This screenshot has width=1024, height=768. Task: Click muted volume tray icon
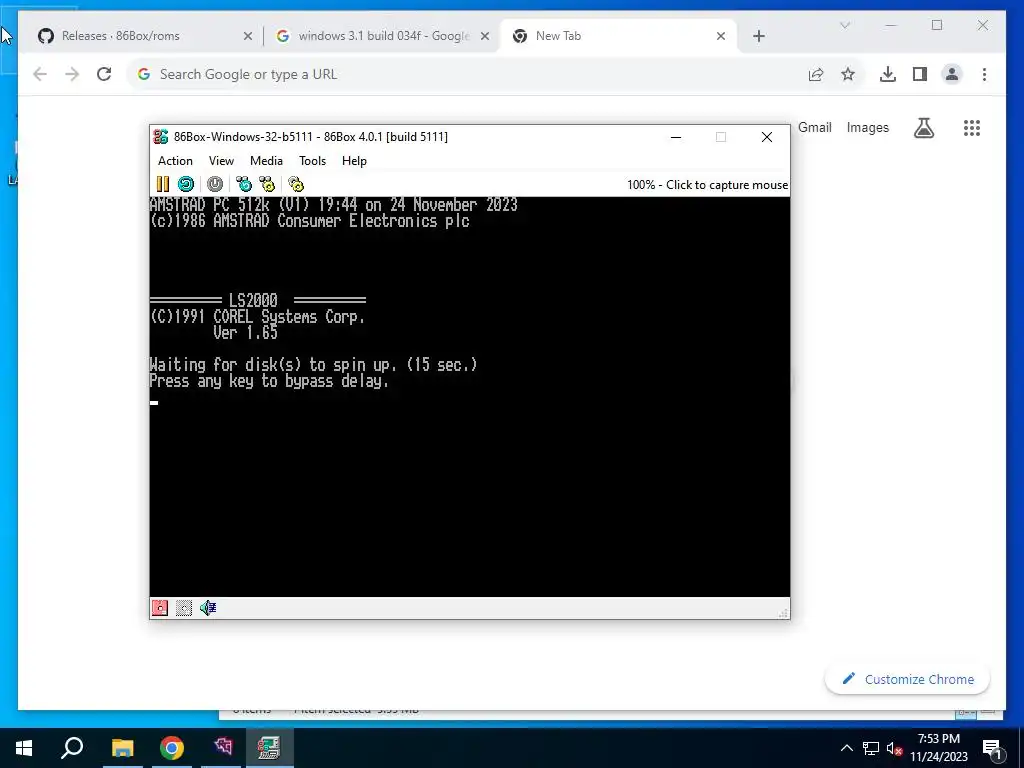(894, 748)
